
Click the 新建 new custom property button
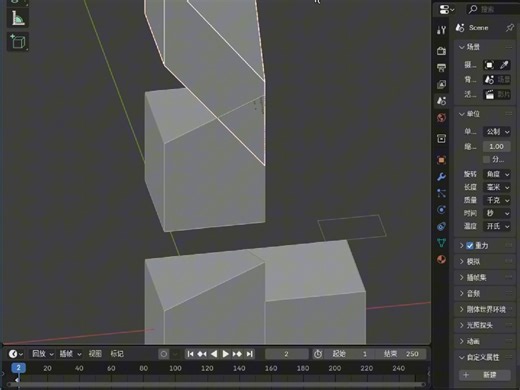[x=485, y=375]
